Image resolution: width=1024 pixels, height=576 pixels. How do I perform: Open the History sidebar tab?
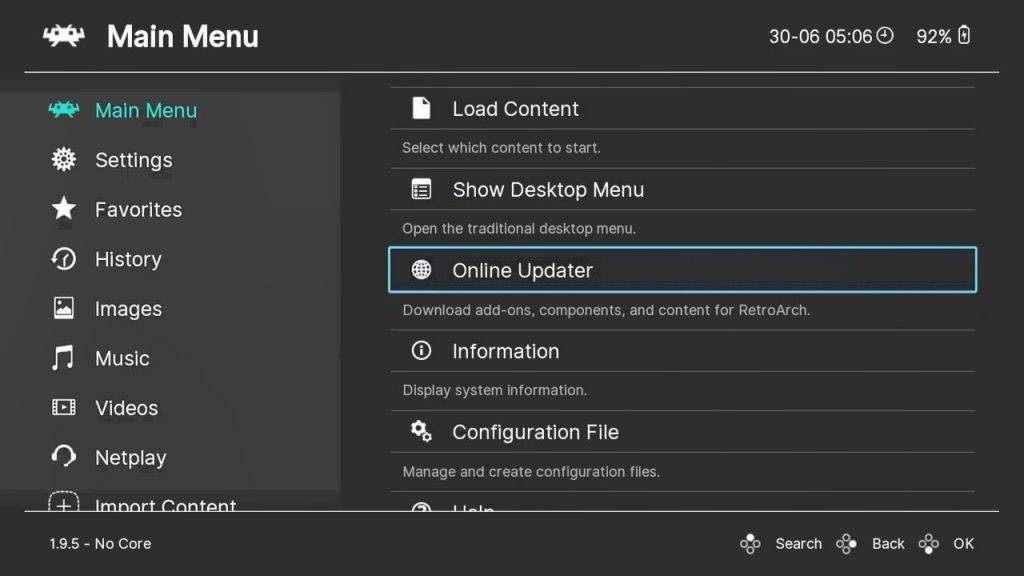click(x=128, y=259)
